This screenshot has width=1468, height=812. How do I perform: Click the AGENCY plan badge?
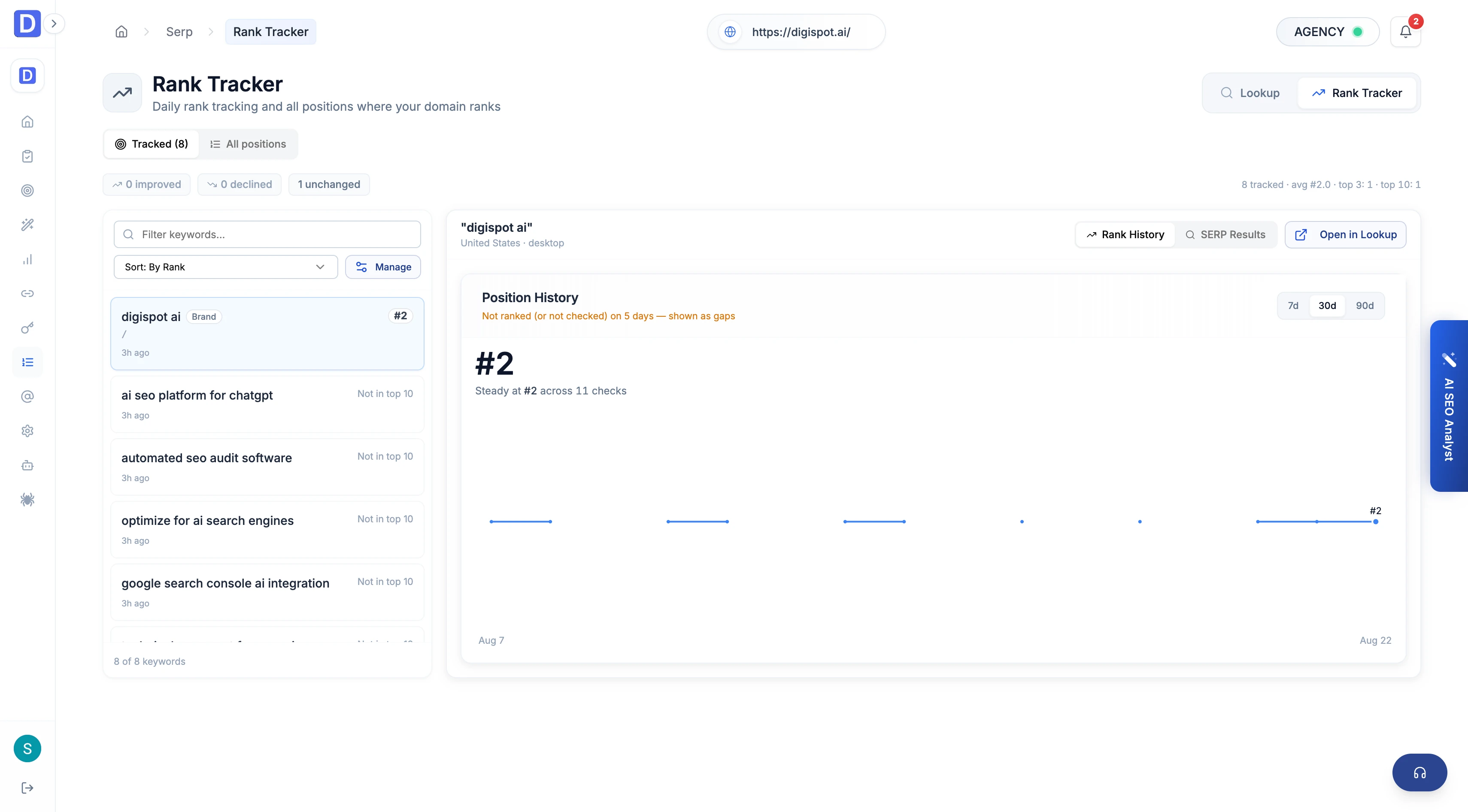coord(1327,32)
